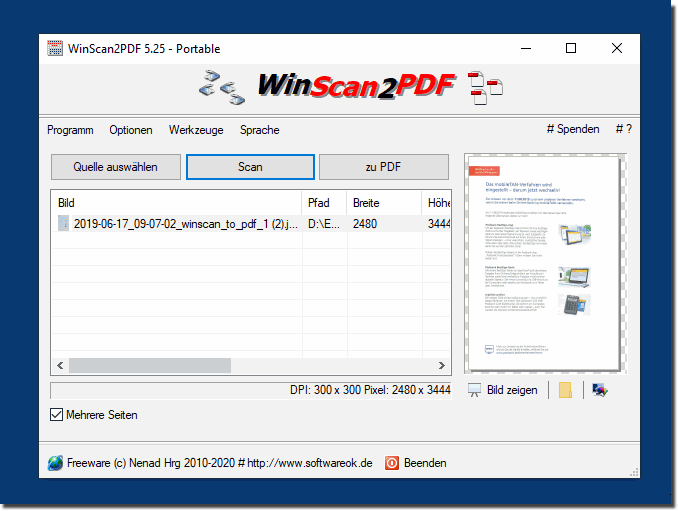Click the list's scroll left arrow
678x511 pixels.
point(60,365)
